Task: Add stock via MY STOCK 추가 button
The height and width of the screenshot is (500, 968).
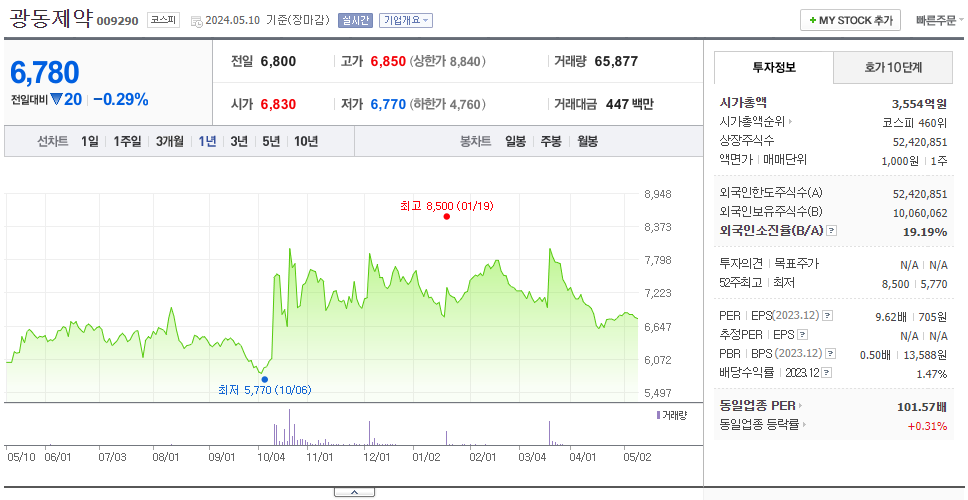Action: click(851, 20)
